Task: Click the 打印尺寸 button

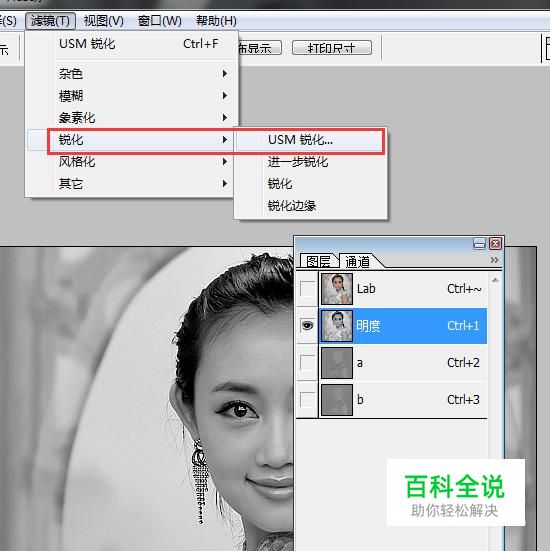Action: 332,47
